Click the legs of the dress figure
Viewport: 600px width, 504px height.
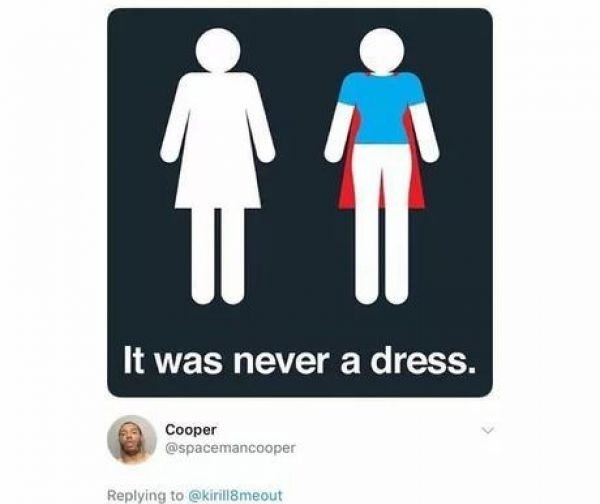pos(218,256)
